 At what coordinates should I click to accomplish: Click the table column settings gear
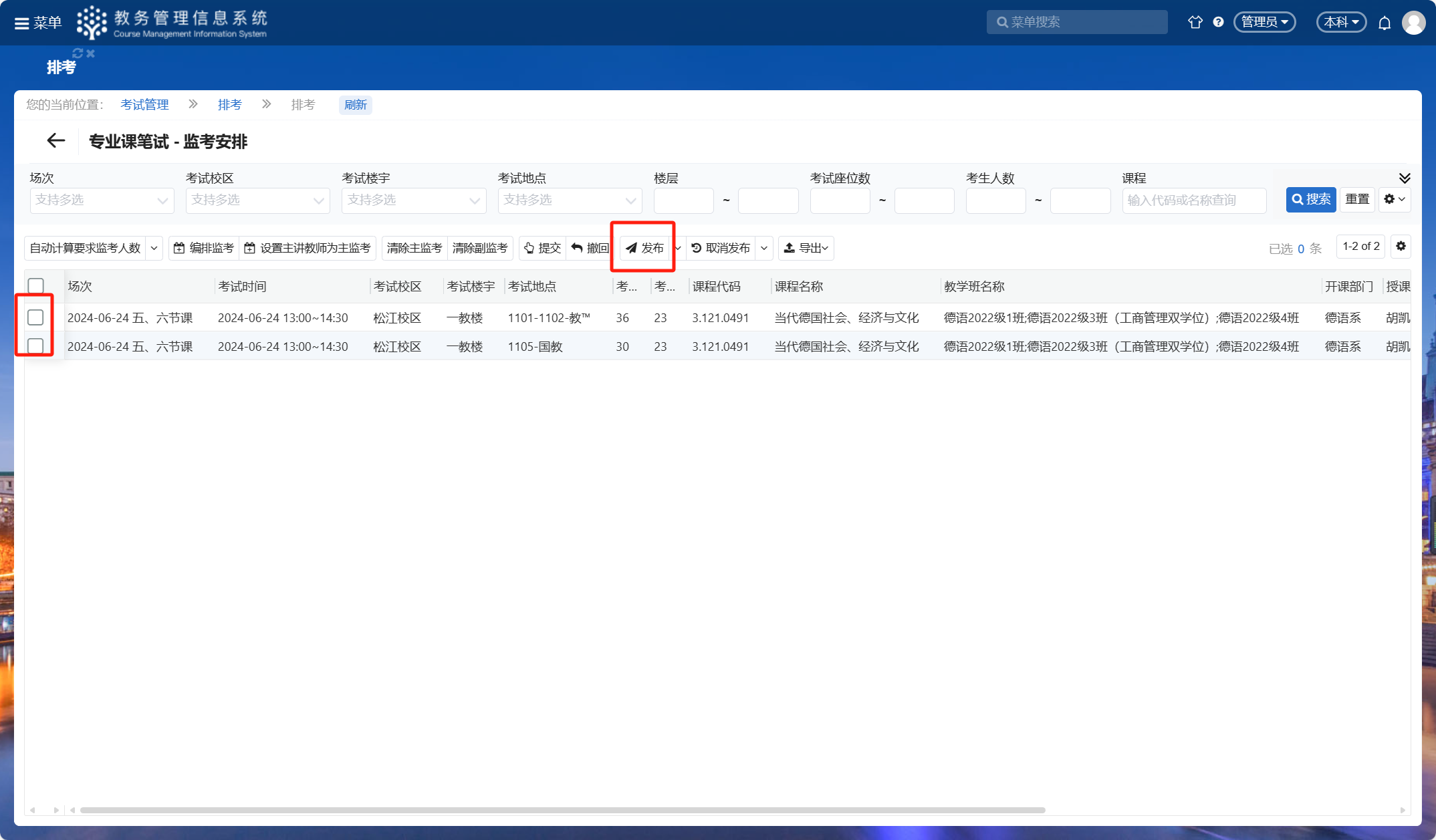(1401, 247)
